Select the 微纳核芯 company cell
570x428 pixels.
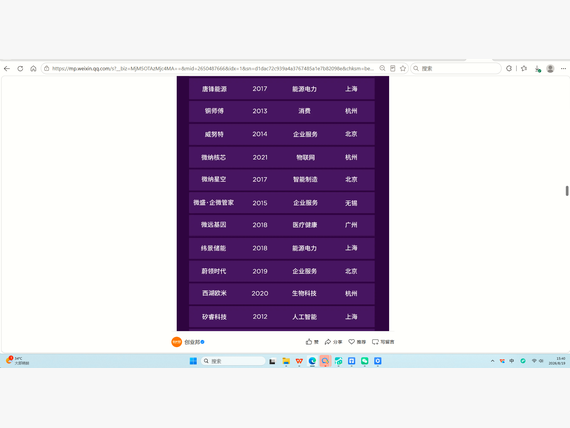click(x=214, y=157)
